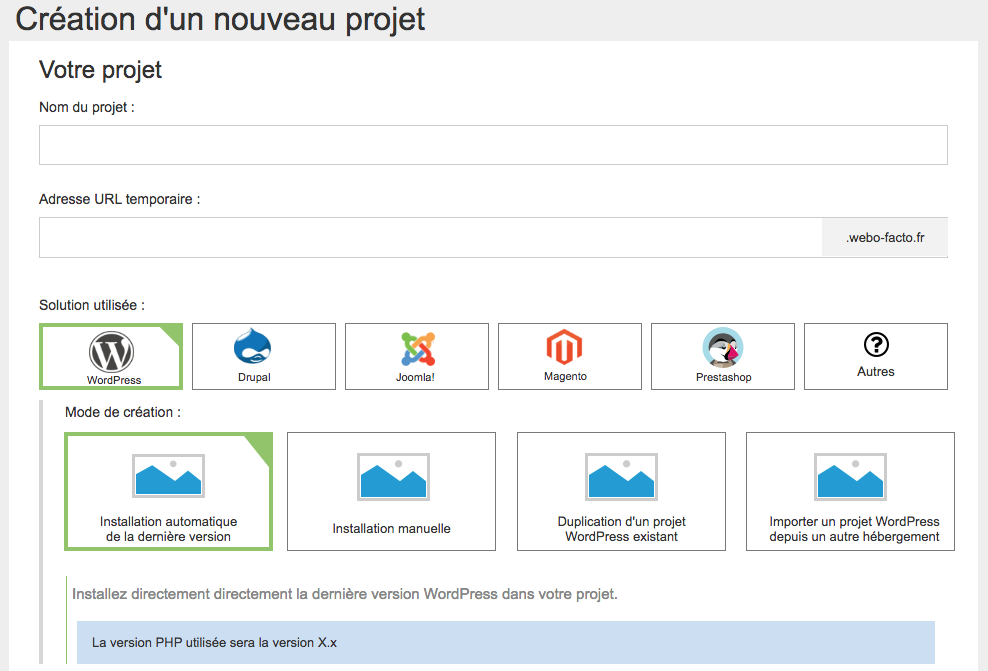Select Duplication d'un projet WordPress existant label

click(621, 529)
